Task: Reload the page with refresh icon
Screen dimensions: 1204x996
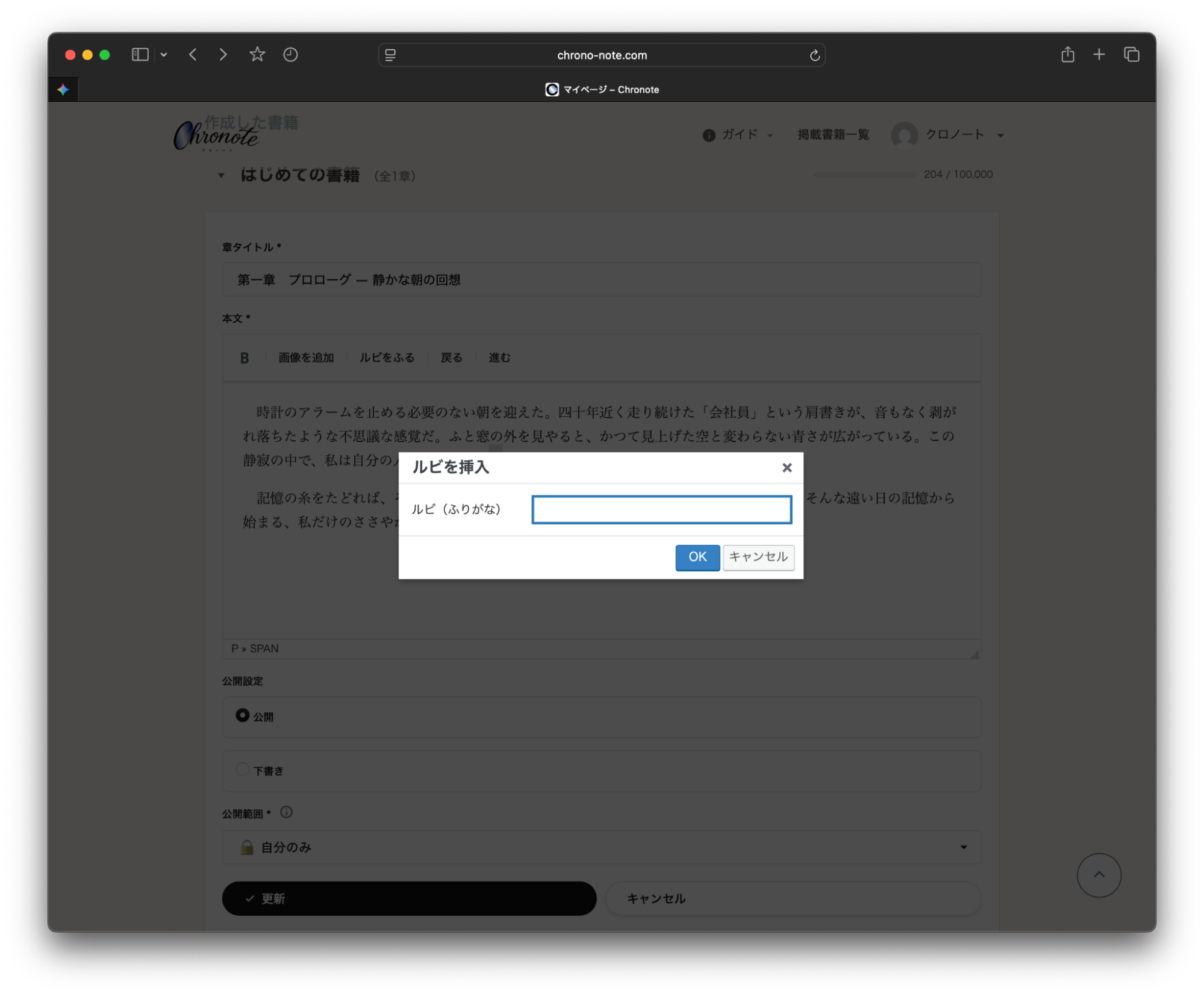Action: pyautogui.click(x=814, y=55)
